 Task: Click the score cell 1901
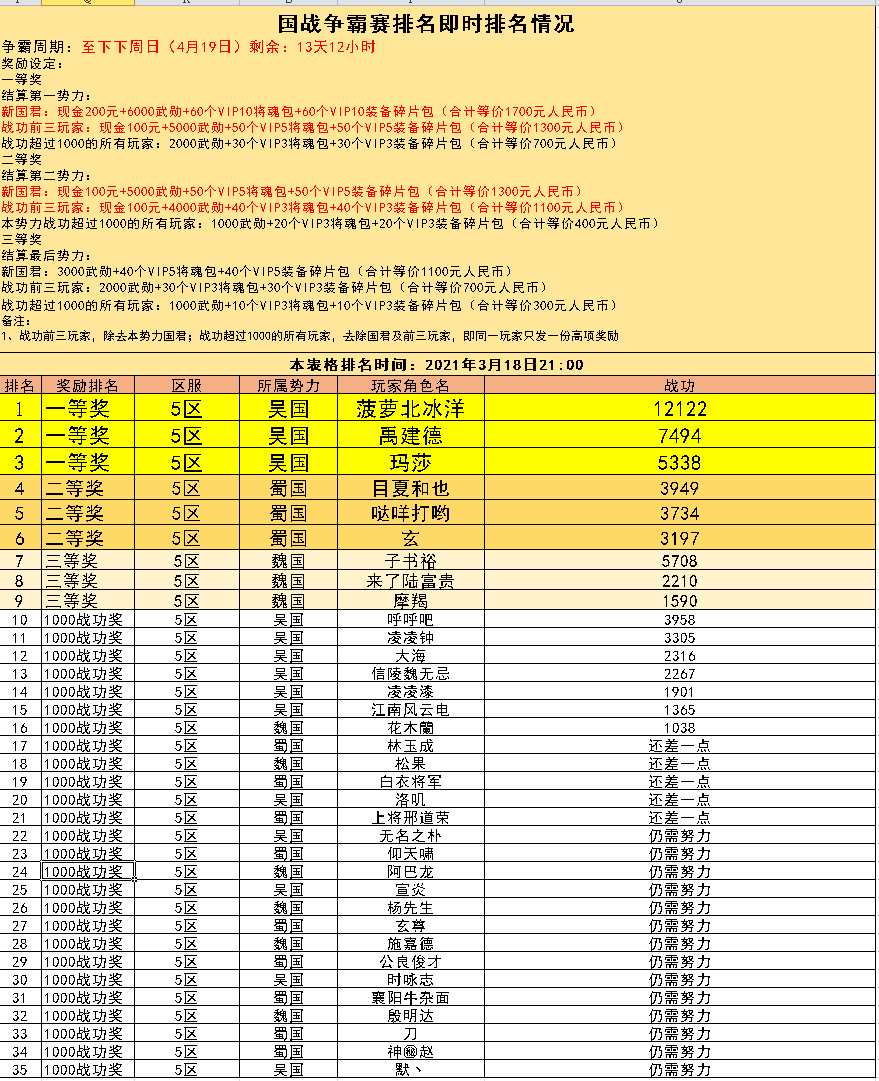(680, 691)
